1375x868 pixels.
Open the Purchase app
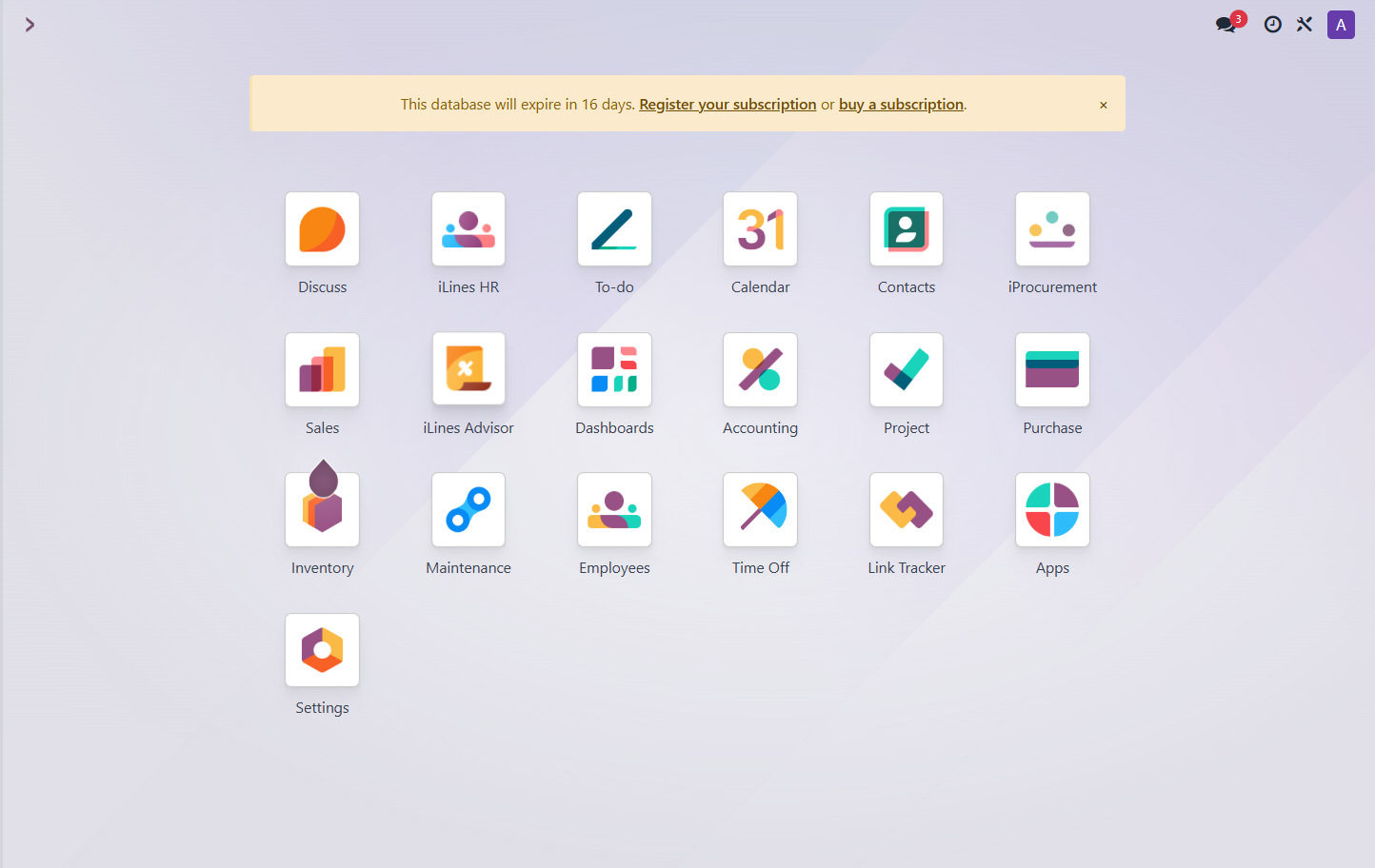tap(1052, 369)
